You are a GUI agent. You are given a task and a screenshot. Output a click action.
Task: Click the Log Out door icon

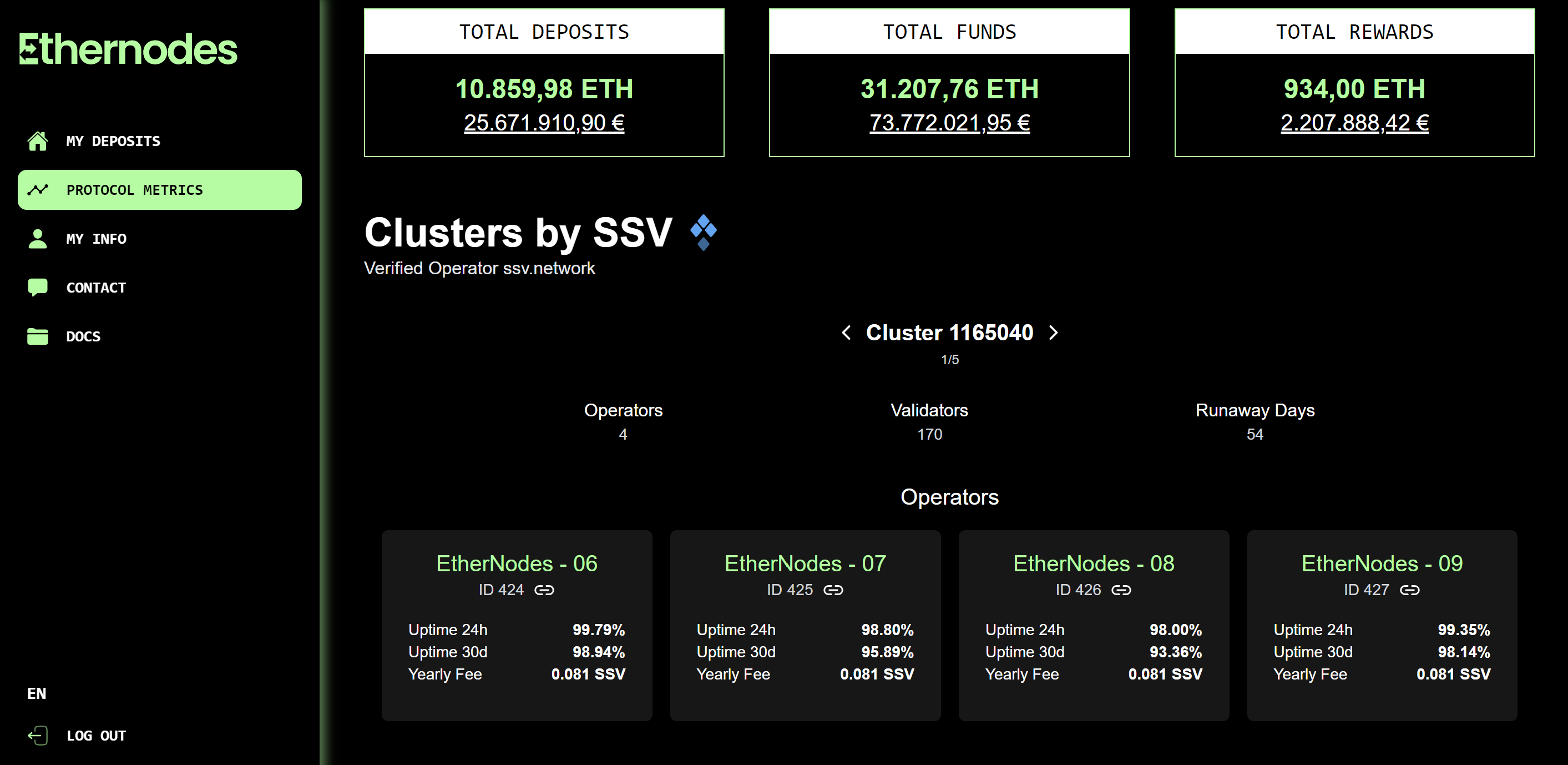tap(38, 735)
